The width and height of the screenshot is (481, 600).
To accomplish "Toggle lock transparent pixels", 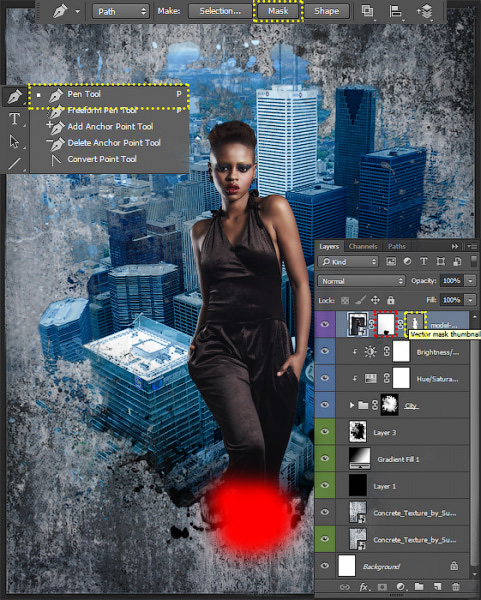I will coord(345,300).
